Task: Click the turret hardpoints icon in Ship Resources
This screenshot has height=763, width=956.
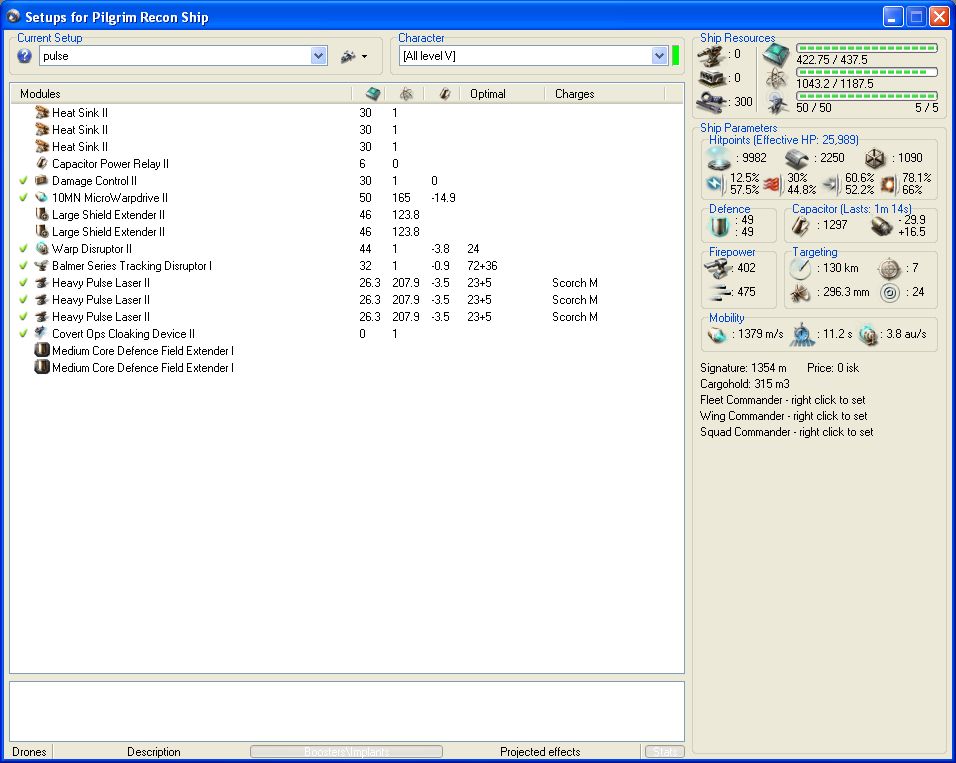Action: pyautogui.click(x=711, y=56)
